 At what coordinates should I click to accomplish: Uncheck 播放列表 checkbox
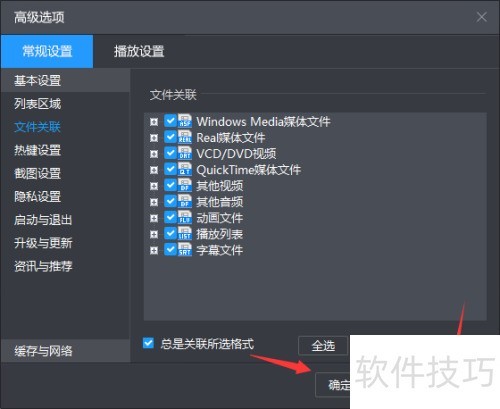(x=170, y=233)
